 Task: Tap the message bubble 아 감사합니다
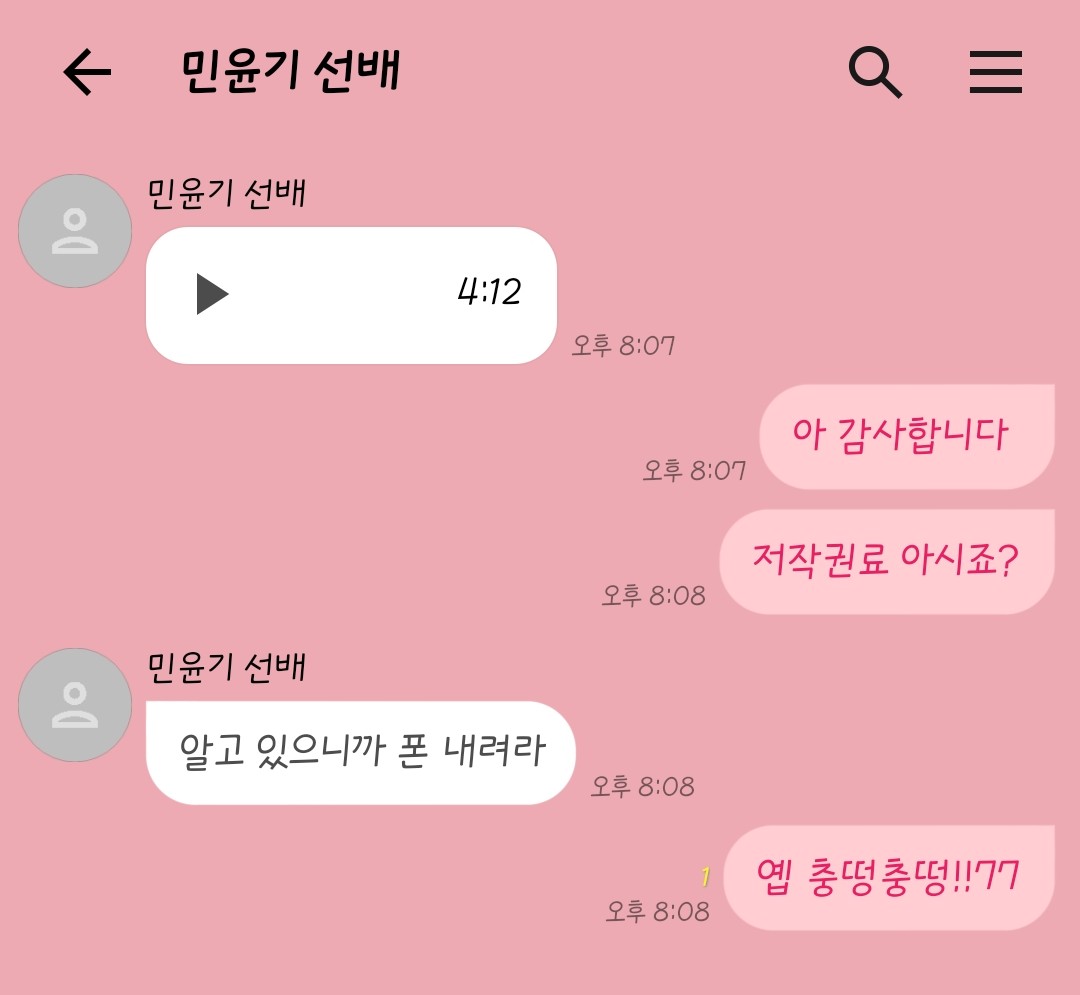pyautogui.click(x=907, y=437)
